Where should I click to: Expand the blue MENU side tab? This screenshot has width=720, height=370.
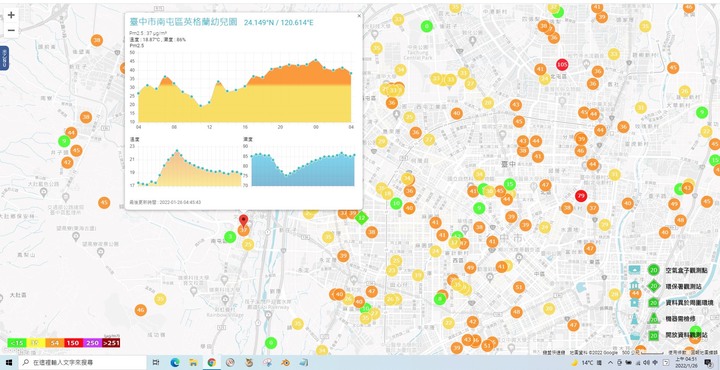(x=4, y=58)
